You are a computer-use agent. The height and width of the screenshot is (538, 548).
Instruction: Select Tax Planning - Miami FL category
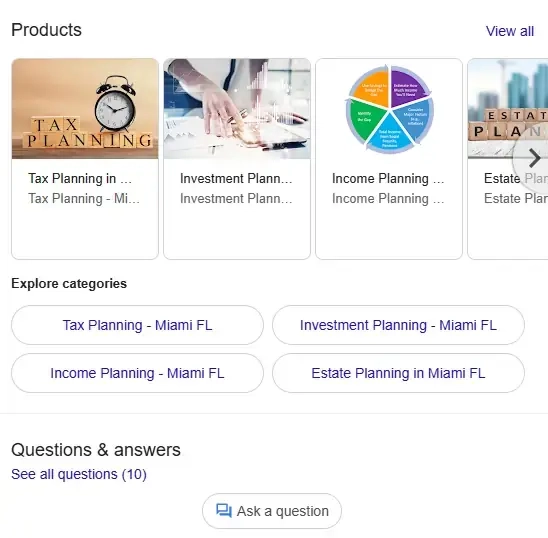point(137,325)
